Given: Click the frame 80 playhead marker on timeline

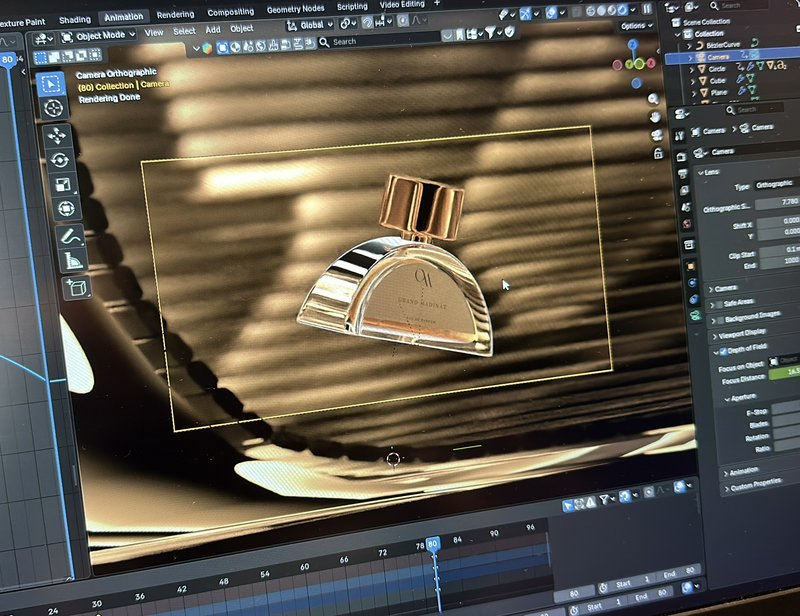Looking at the screenshot, I should tap(433, 544).
